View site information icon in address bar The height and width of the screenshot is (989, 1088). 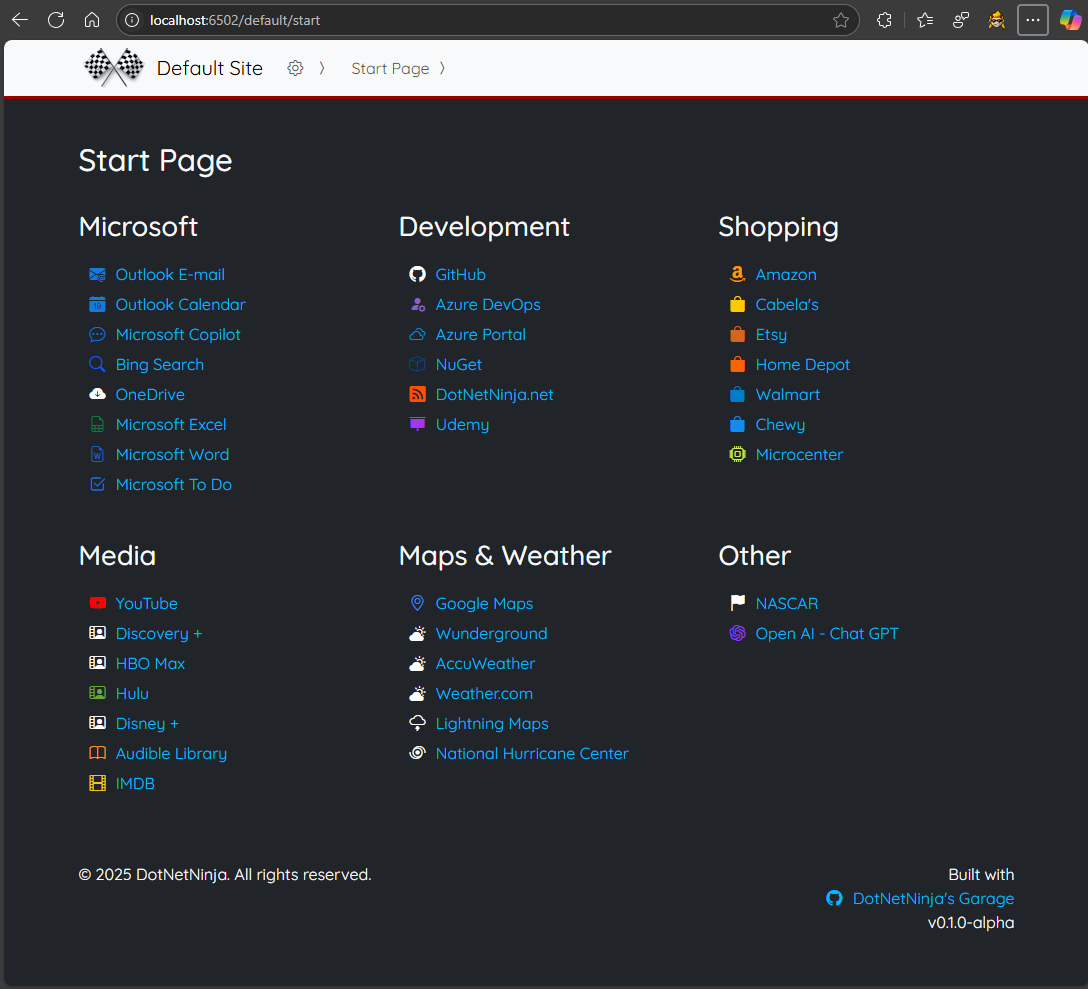tap(132, 20)
